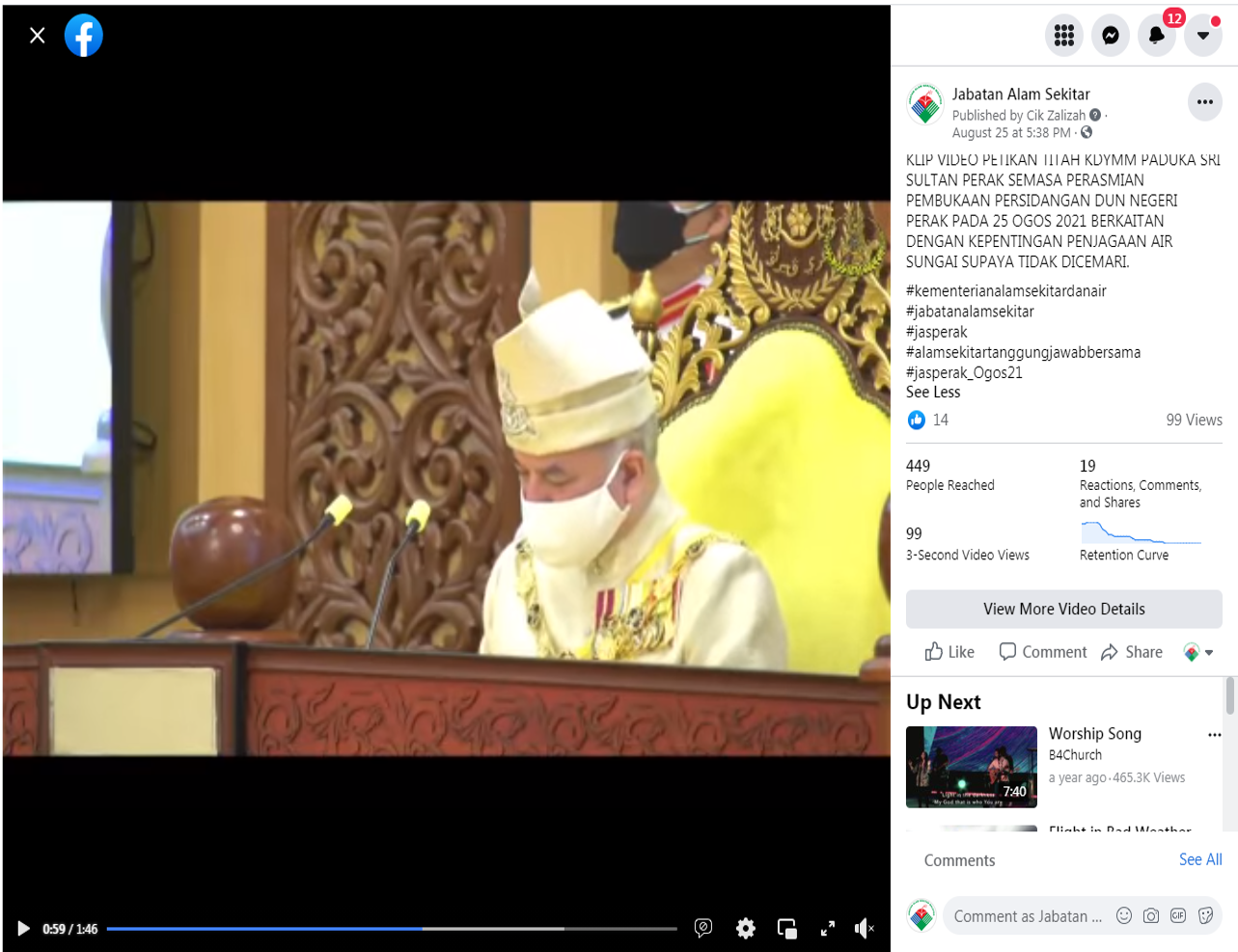Focus the Comment as Jabatan input field

tap(1029, 916)
